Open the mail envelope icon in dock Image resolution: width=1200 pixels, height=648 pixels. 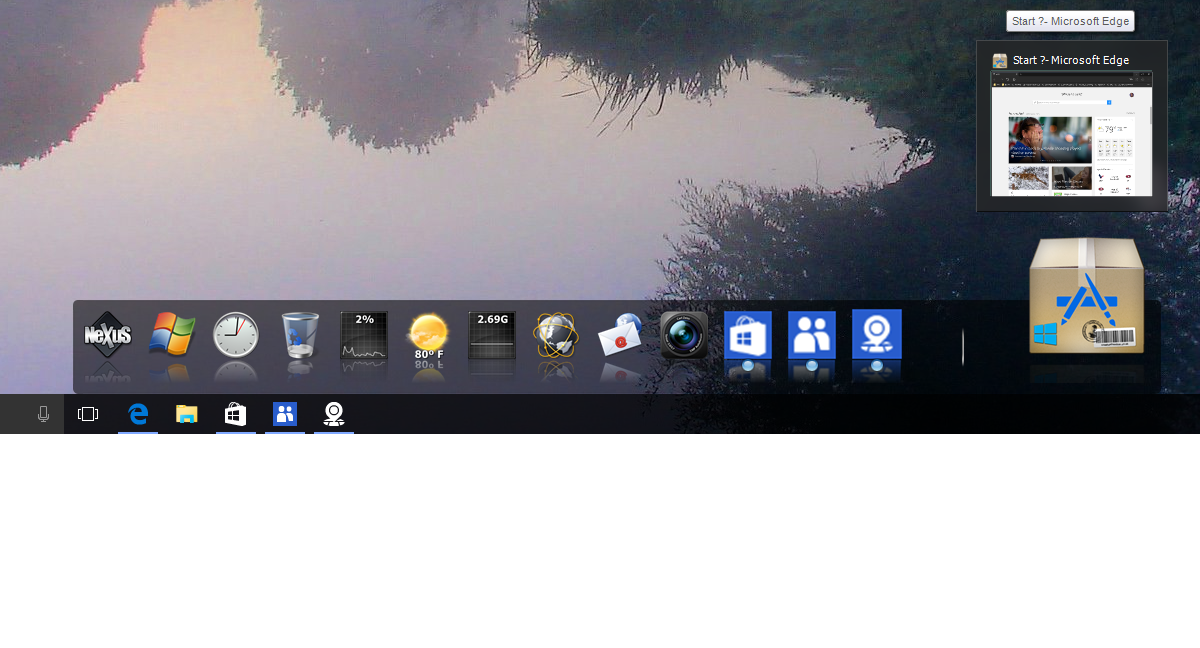click(x=620, y=335)
